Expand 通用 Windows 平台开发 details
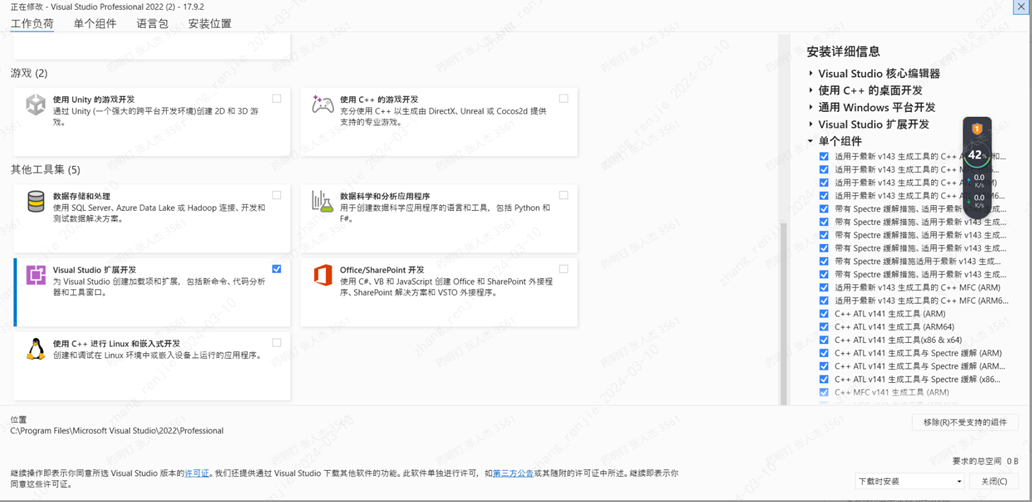 pyautogui.click(x=811, y=107)
